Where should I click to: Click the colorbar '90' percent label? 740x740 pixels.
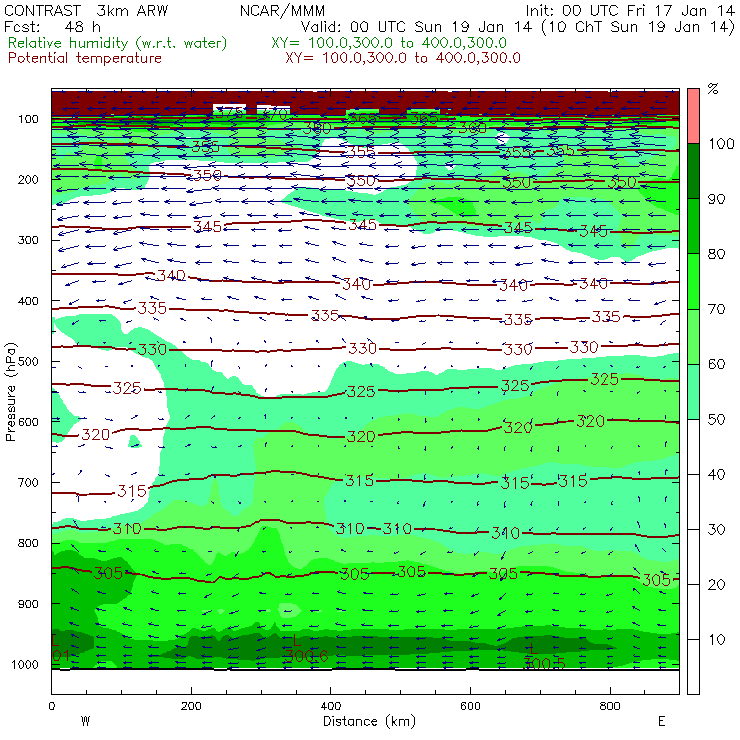coord(716,199)
